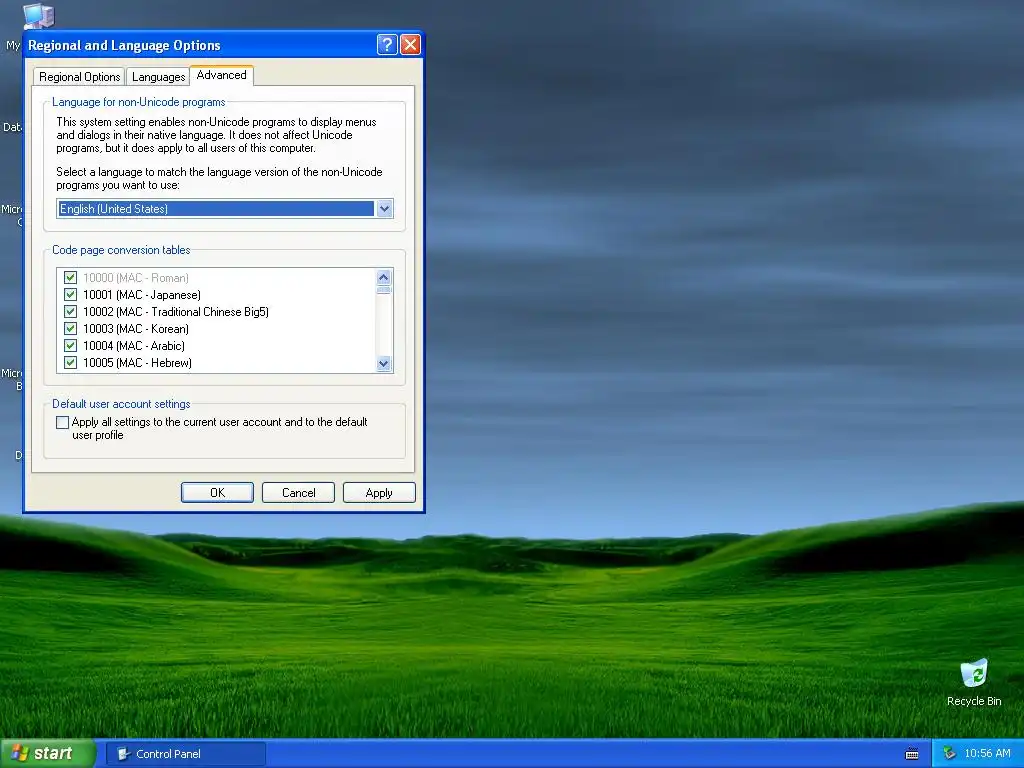Click the code page list scroll up arrow
The height and width of the screenshot is (768, 1024).
coord(384,277)
